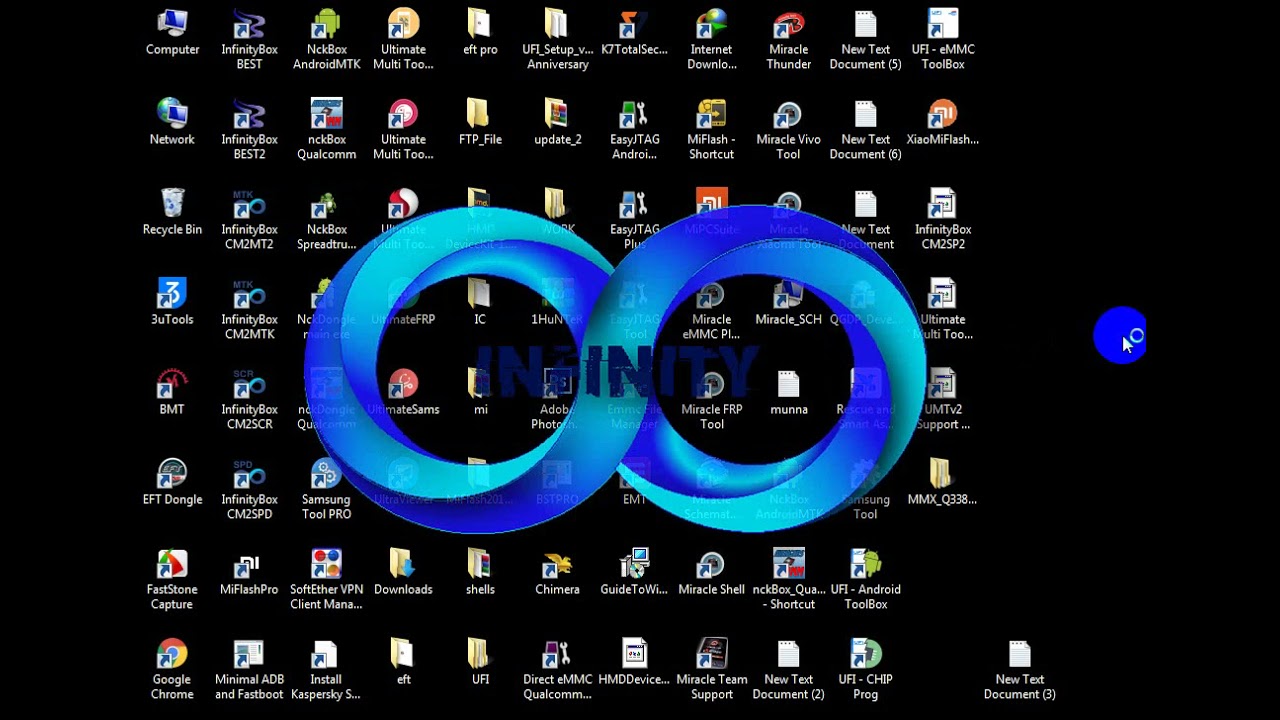Launch InfinityBox CM2SPD shortcut

click(249, 490)
